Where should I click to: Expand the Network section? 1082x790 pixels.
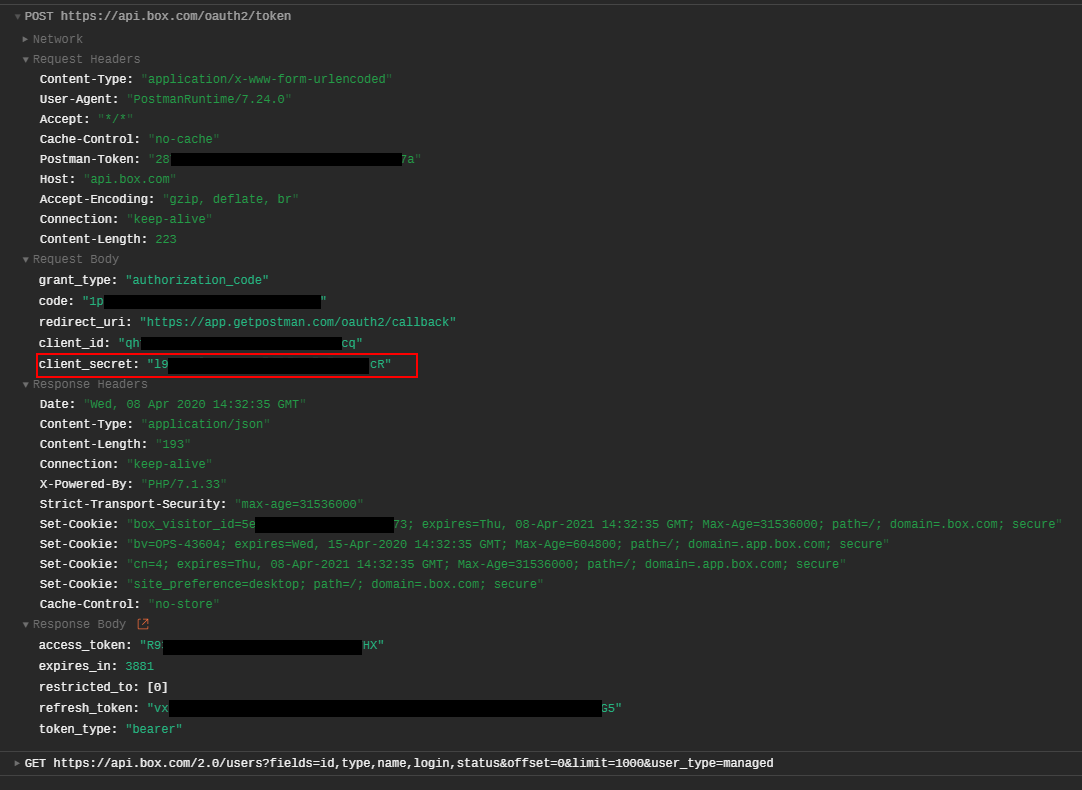[25, 38]
